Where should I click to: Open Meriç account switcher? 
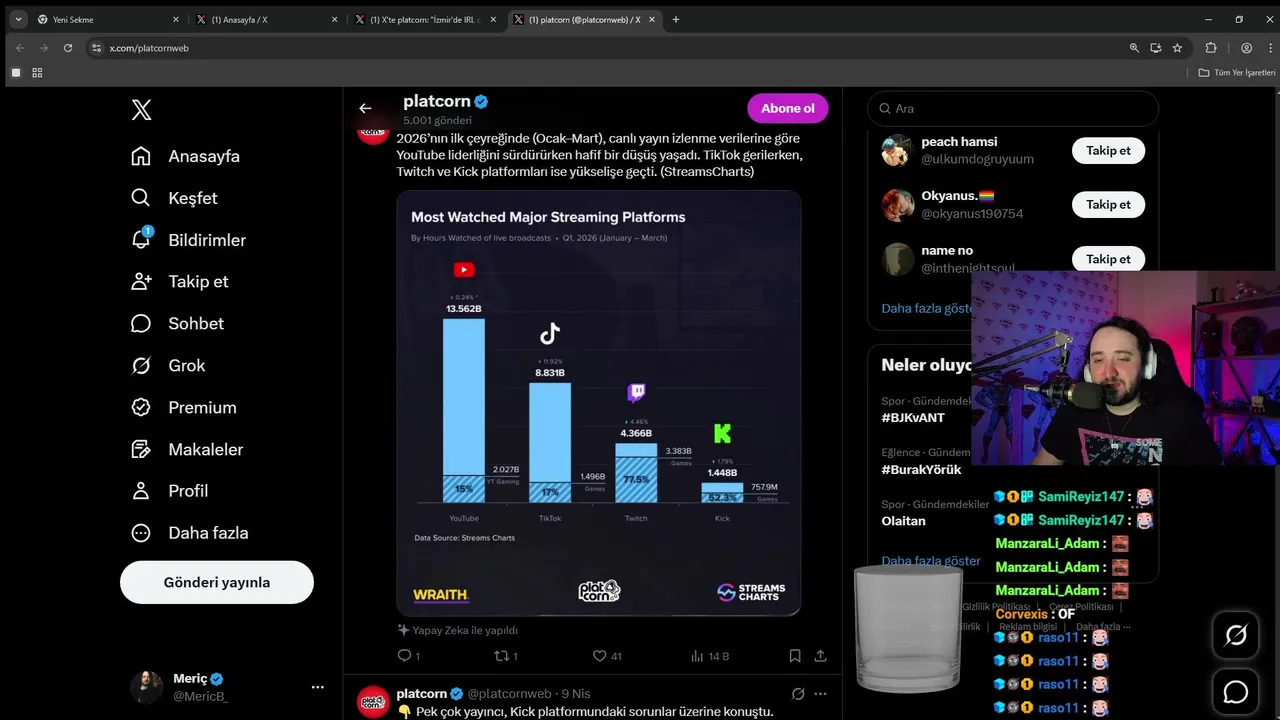click(229, 687)
